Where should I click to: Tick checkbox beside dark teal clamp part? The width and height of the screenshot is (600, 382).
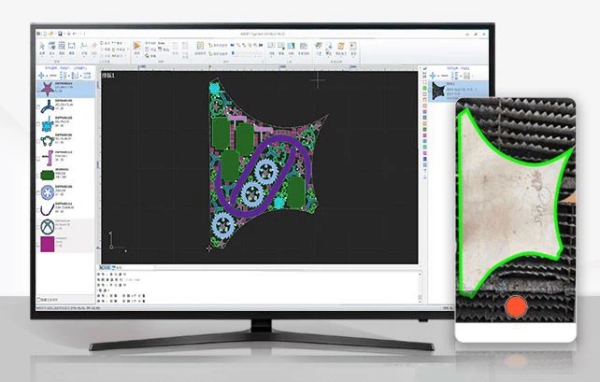click(x=38, y=142)
